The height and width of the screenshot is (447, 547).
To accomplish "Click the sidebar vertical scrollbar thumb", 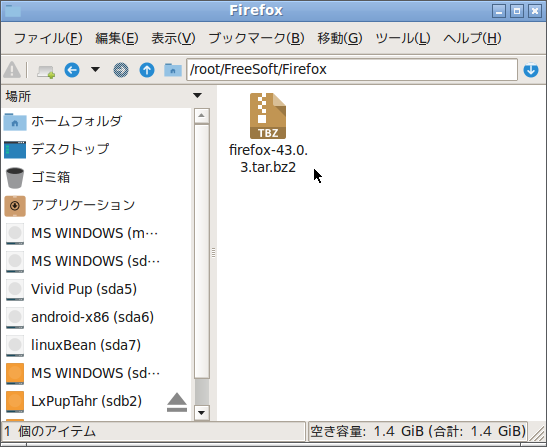I will coord(202,251).
